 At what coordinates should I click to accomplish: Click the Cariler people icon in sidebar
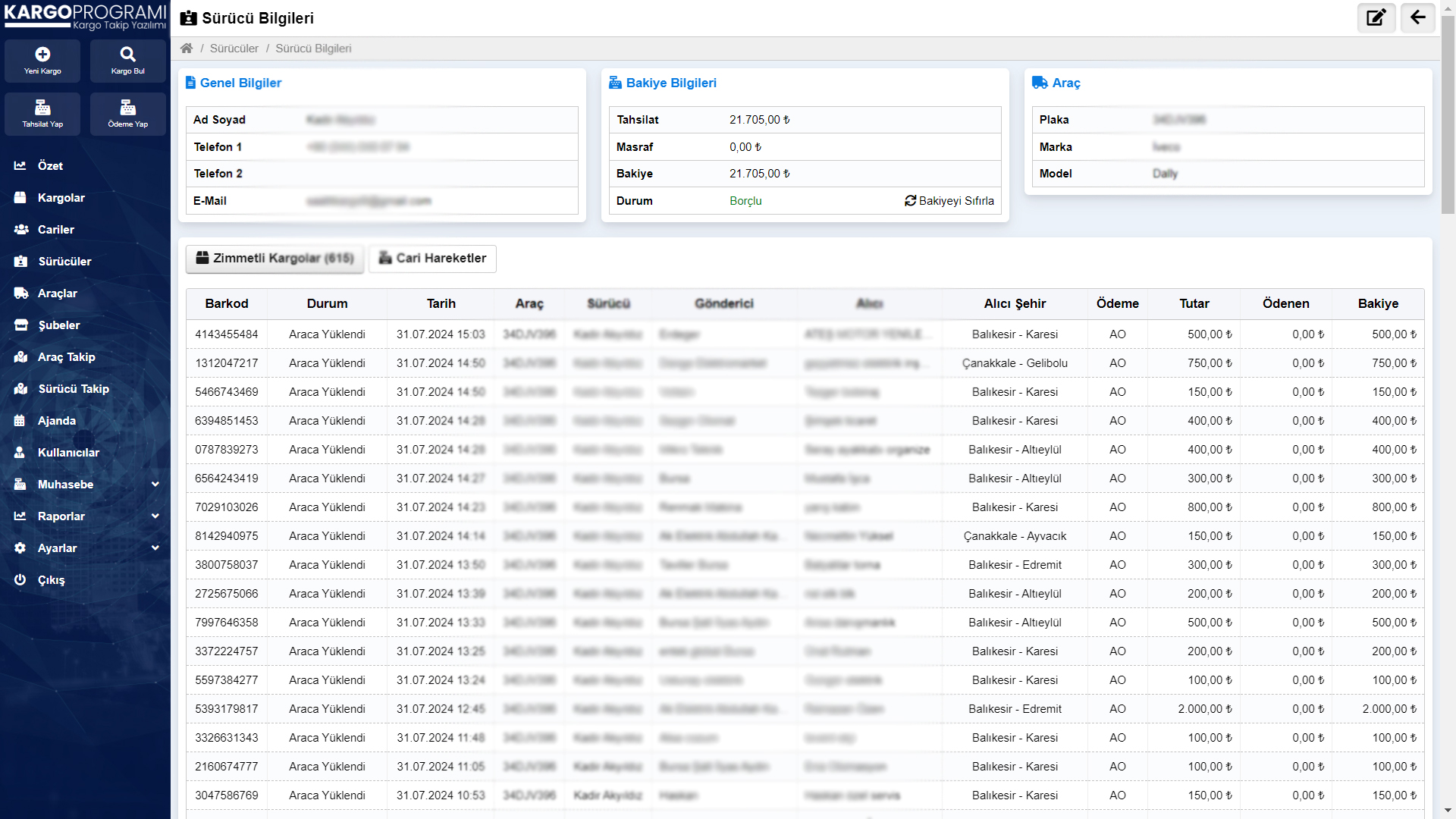(21, 229)
